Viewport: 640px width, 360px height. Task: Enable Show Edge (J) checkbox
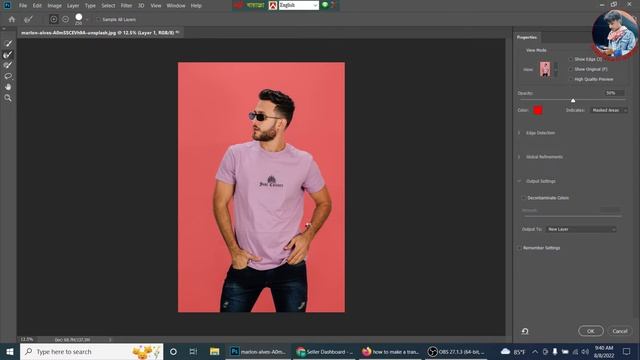pos(571,59)
